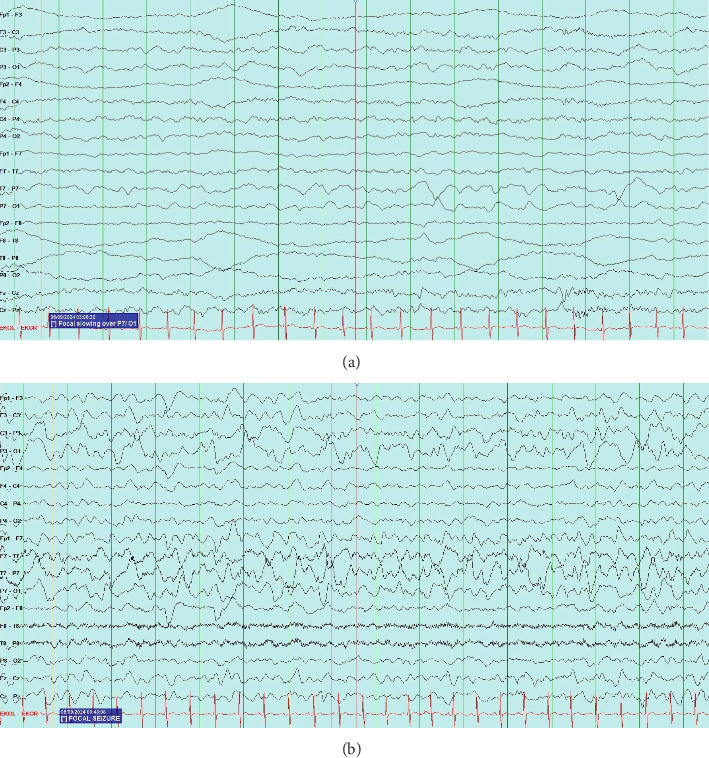
Task: Click Fp1 - F7 channel label in panel (a)
Action: pyautogui.click(x=12, y=153)
